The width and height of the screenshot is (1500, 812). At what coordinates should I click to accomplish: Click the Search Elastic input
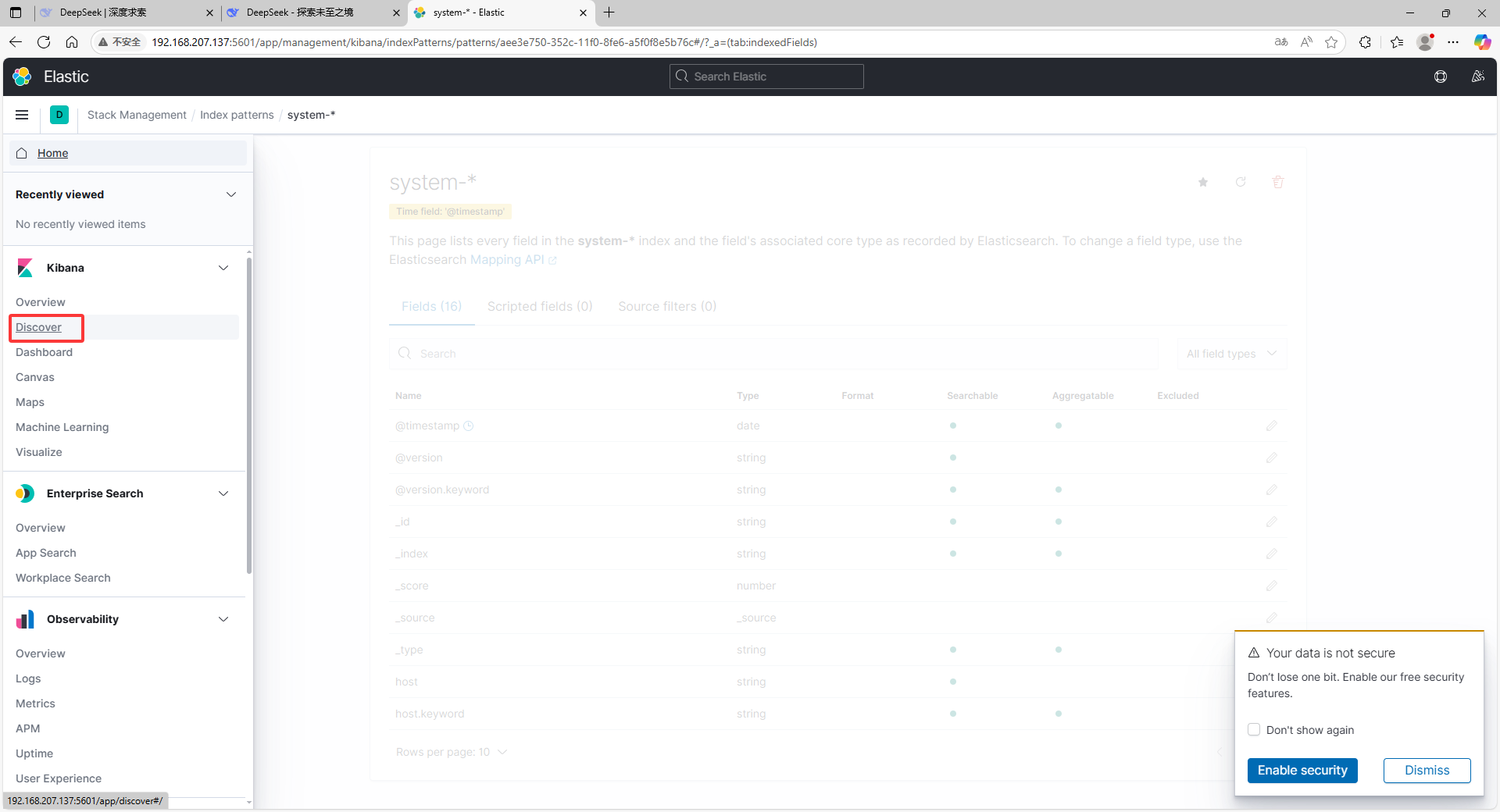766,77
